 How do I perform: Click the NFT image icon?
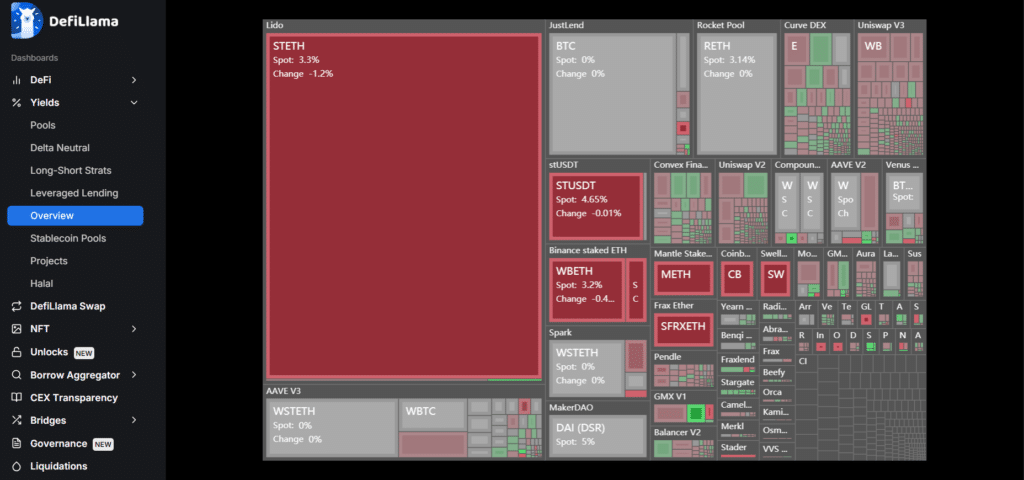coord(16,329)
